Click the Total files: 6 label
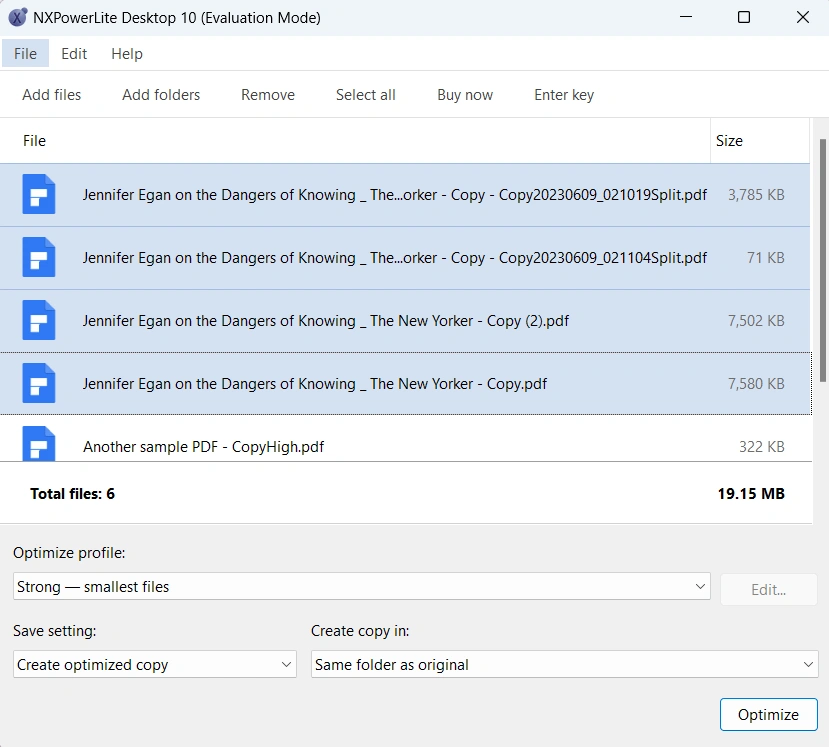Viewport: 829px width, 747px height. [72, 493]
